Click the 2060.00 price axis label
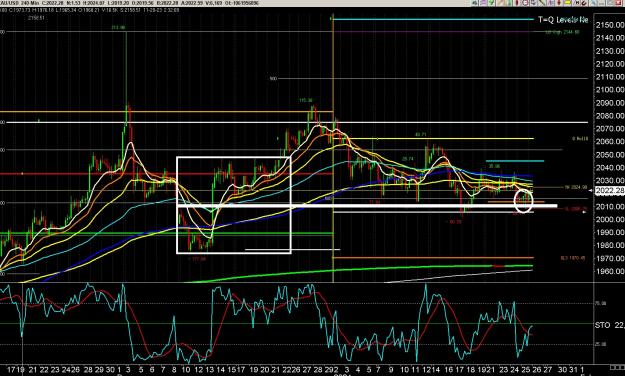 610,142
